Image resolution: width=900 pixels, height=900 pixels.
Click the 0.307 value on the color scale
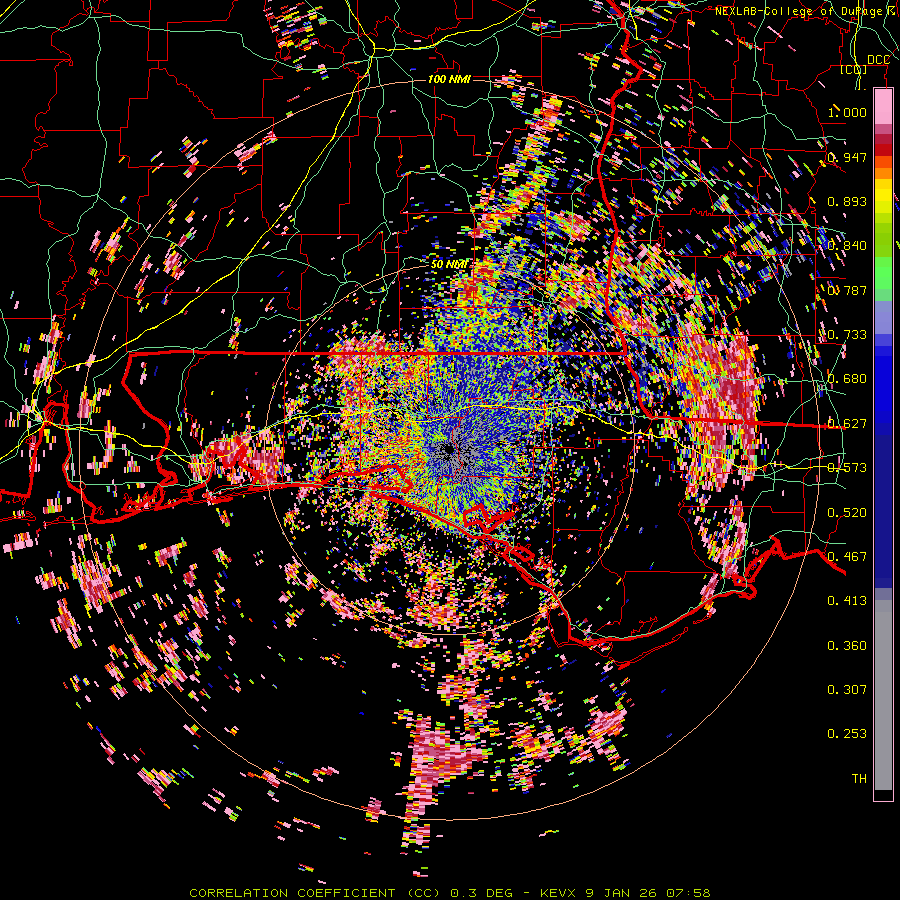pyautogui.click(x=847, y=690)
